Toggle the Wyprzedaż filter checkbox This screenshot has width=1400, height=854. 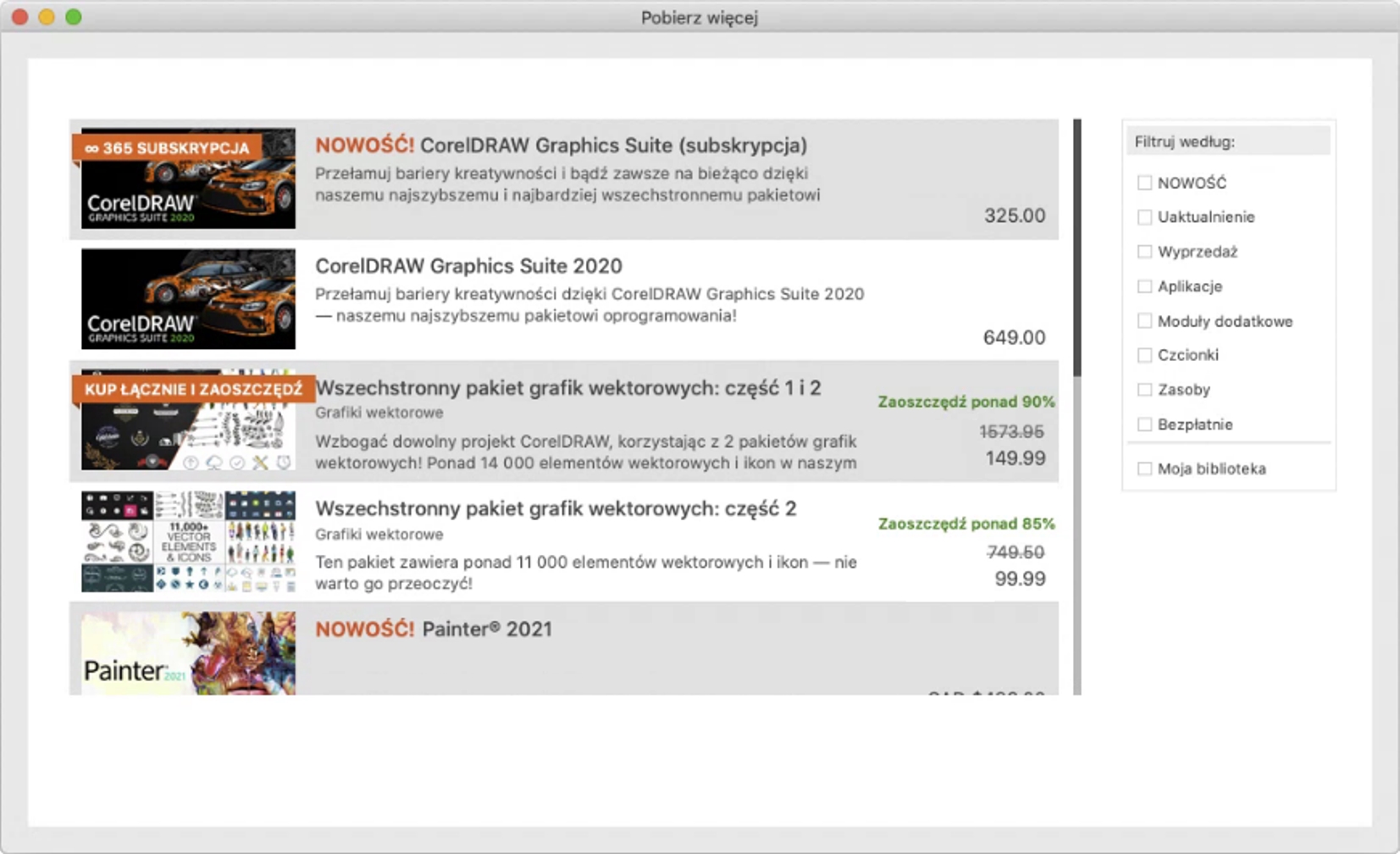point(1144,252)
